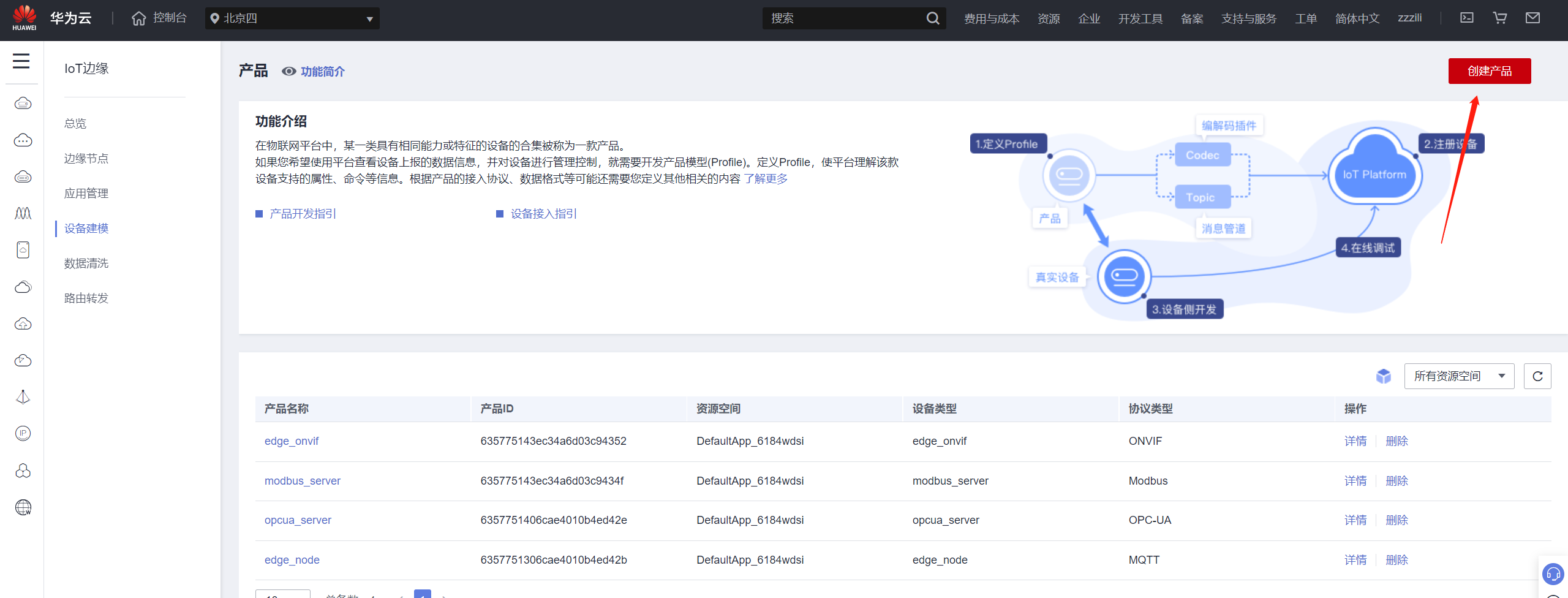Click the search magnifier icon
The width and height of the screenshot is (1568, 598).
[x=933, y=18]
